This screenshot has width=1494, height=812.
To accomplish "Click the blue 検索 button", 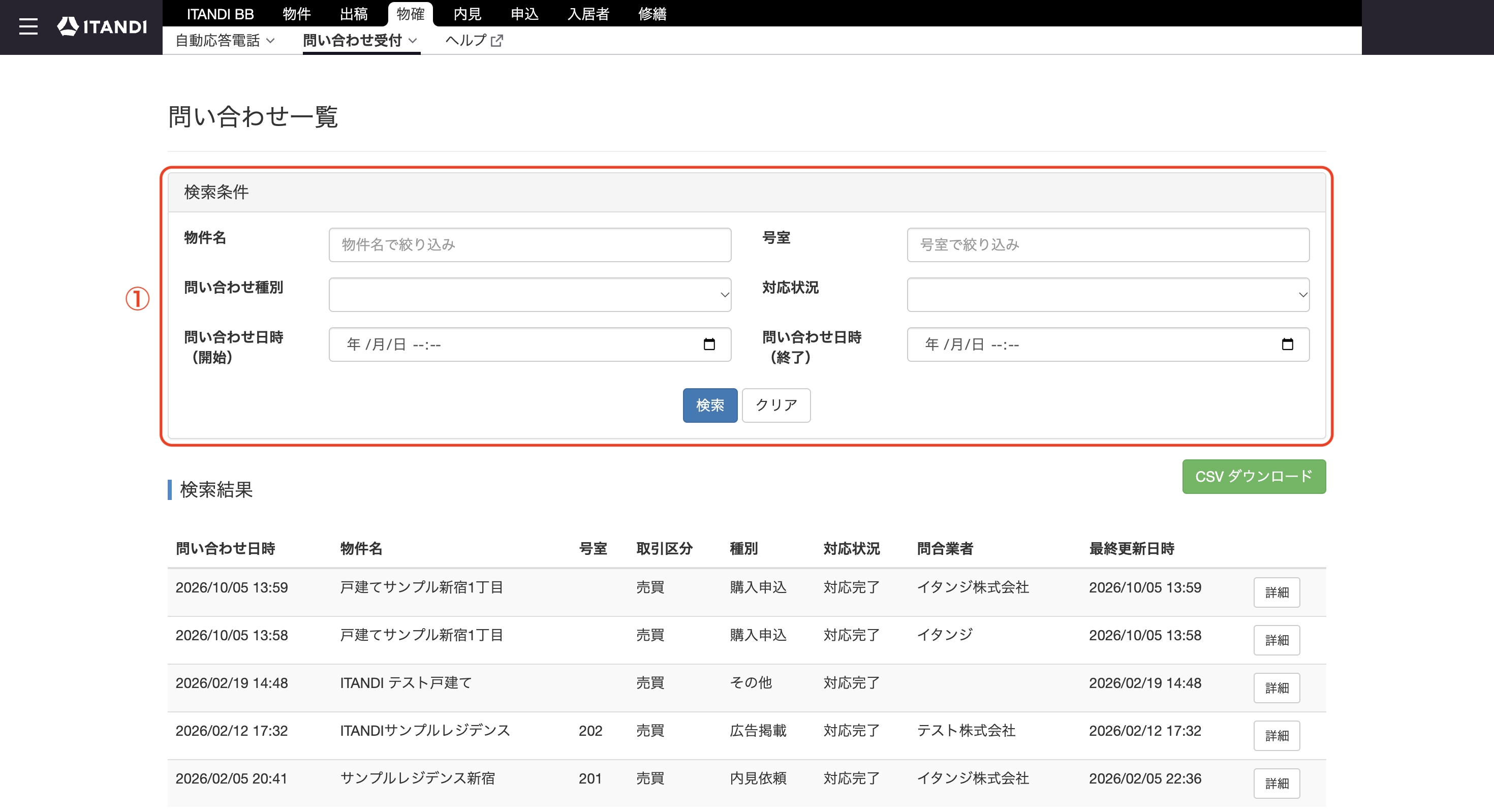I will click(710, 405).
